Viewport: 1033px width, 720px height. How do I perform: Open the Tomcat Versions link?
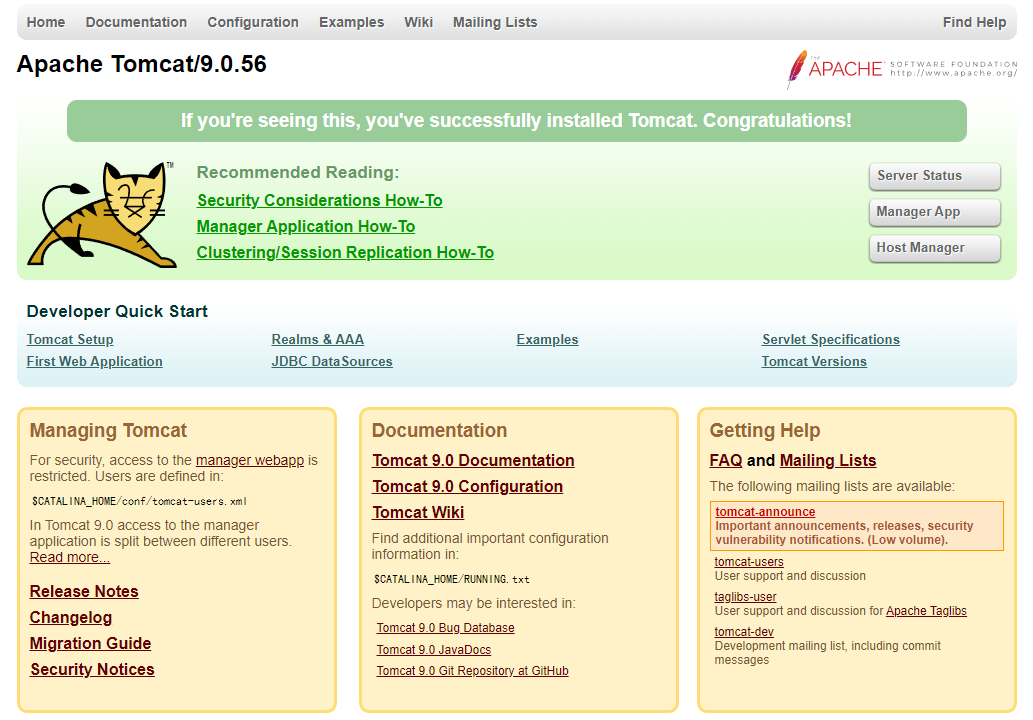coord(814,362)
